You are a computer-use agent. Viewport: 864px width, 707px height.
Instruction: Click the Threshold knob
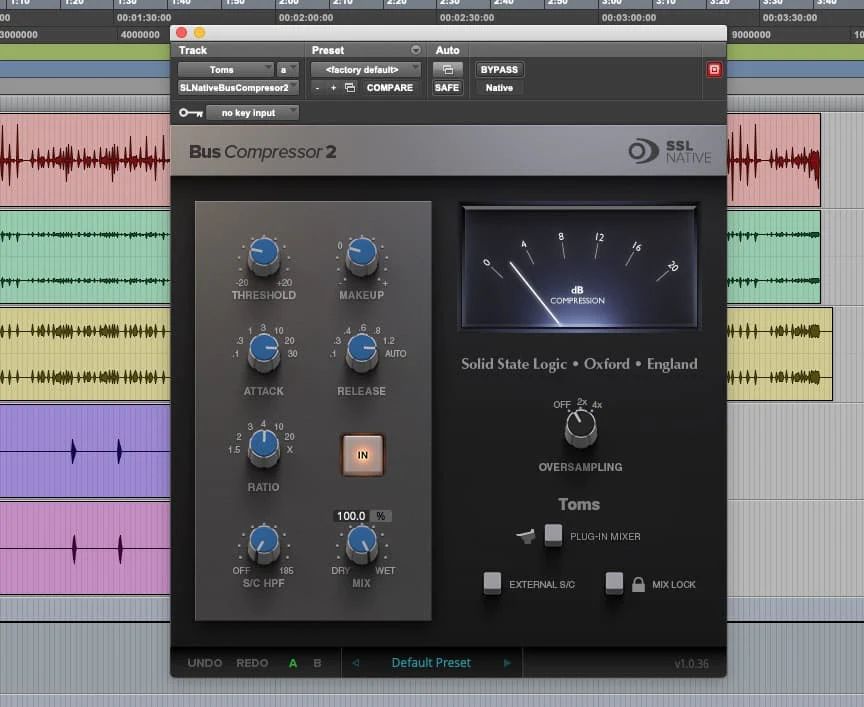click(264, 257)
